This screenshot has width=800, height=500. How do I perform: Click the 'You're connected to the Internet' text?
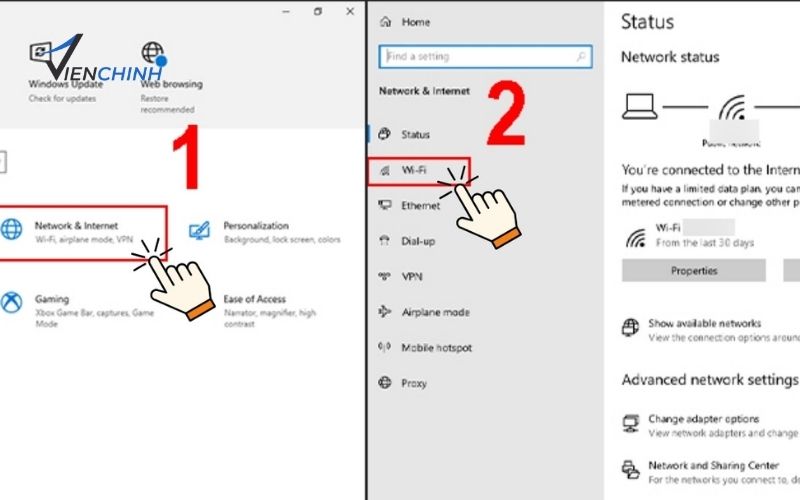710,170
